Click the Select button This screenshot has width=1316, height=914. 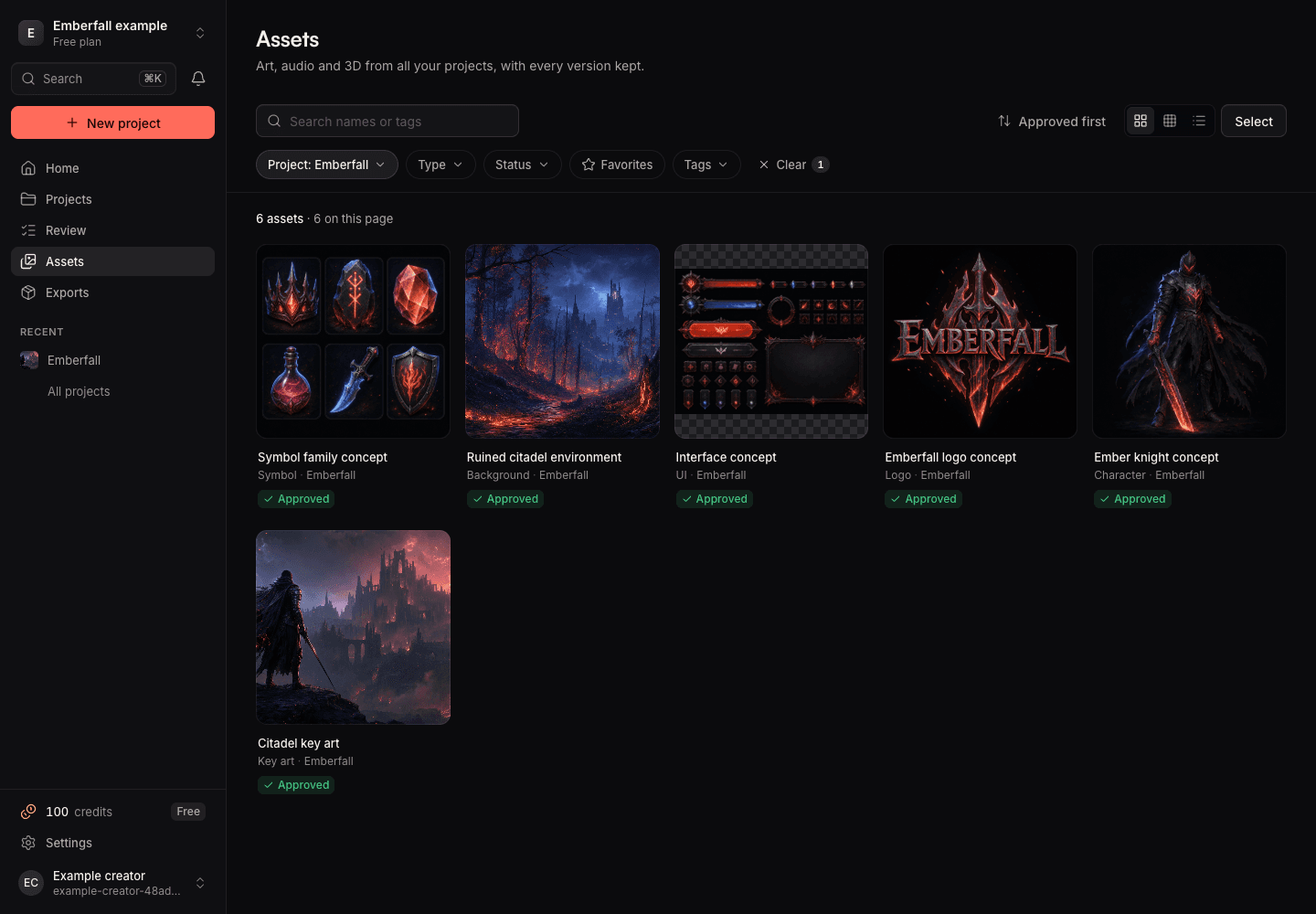[x=1254, y=121]
